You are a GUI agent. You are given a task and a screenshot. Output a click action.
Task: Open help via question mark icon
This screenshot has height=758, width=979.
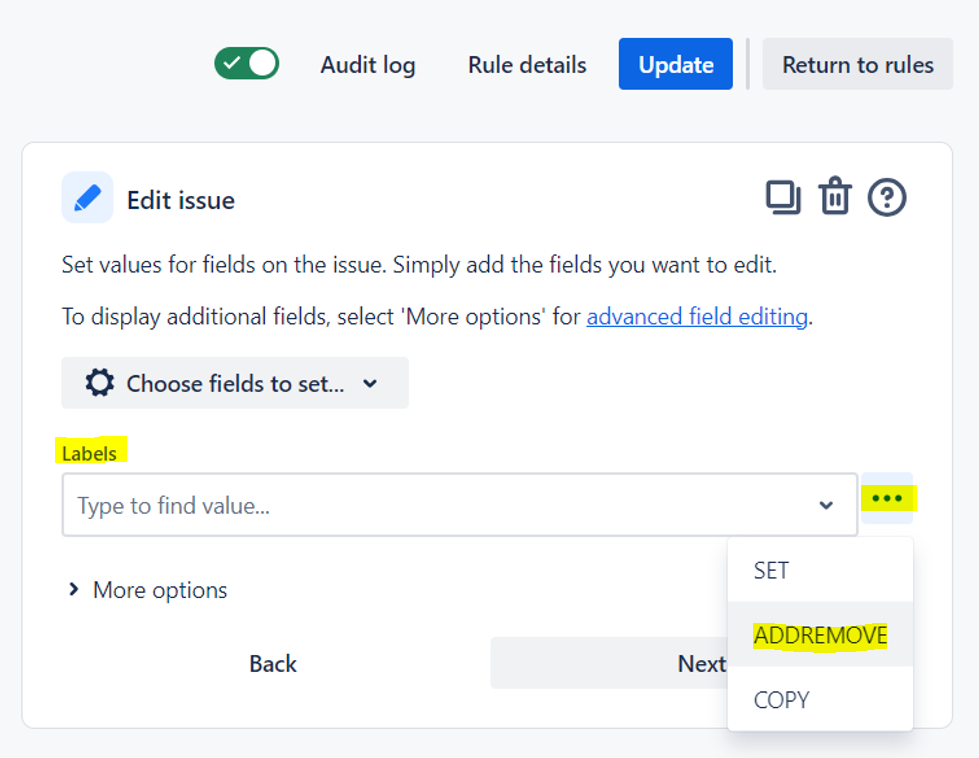(x=887, y=197)
